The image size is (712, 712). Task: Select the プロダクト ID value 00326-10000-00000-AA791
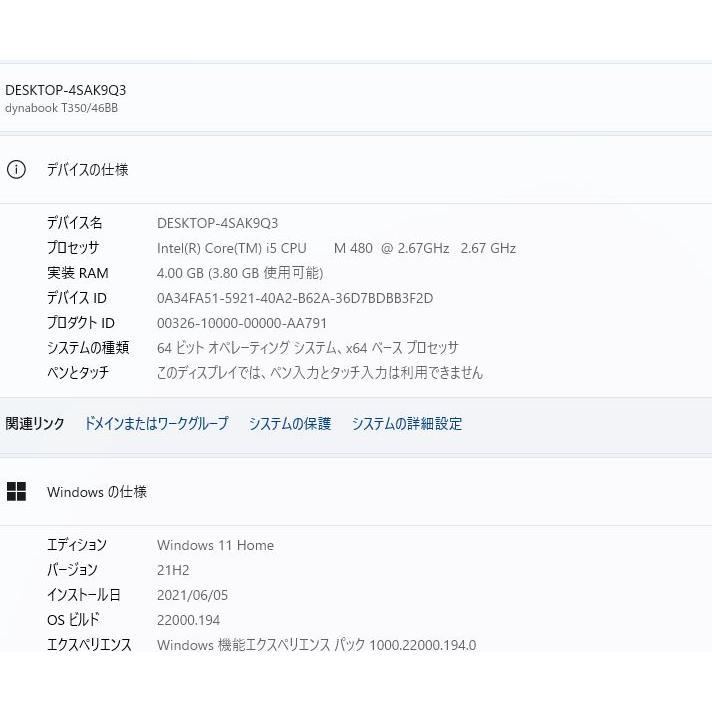point(242,323)
